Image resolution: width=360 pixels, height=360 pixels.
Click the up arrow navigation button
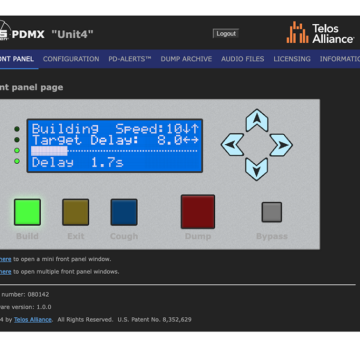[257, 120]
